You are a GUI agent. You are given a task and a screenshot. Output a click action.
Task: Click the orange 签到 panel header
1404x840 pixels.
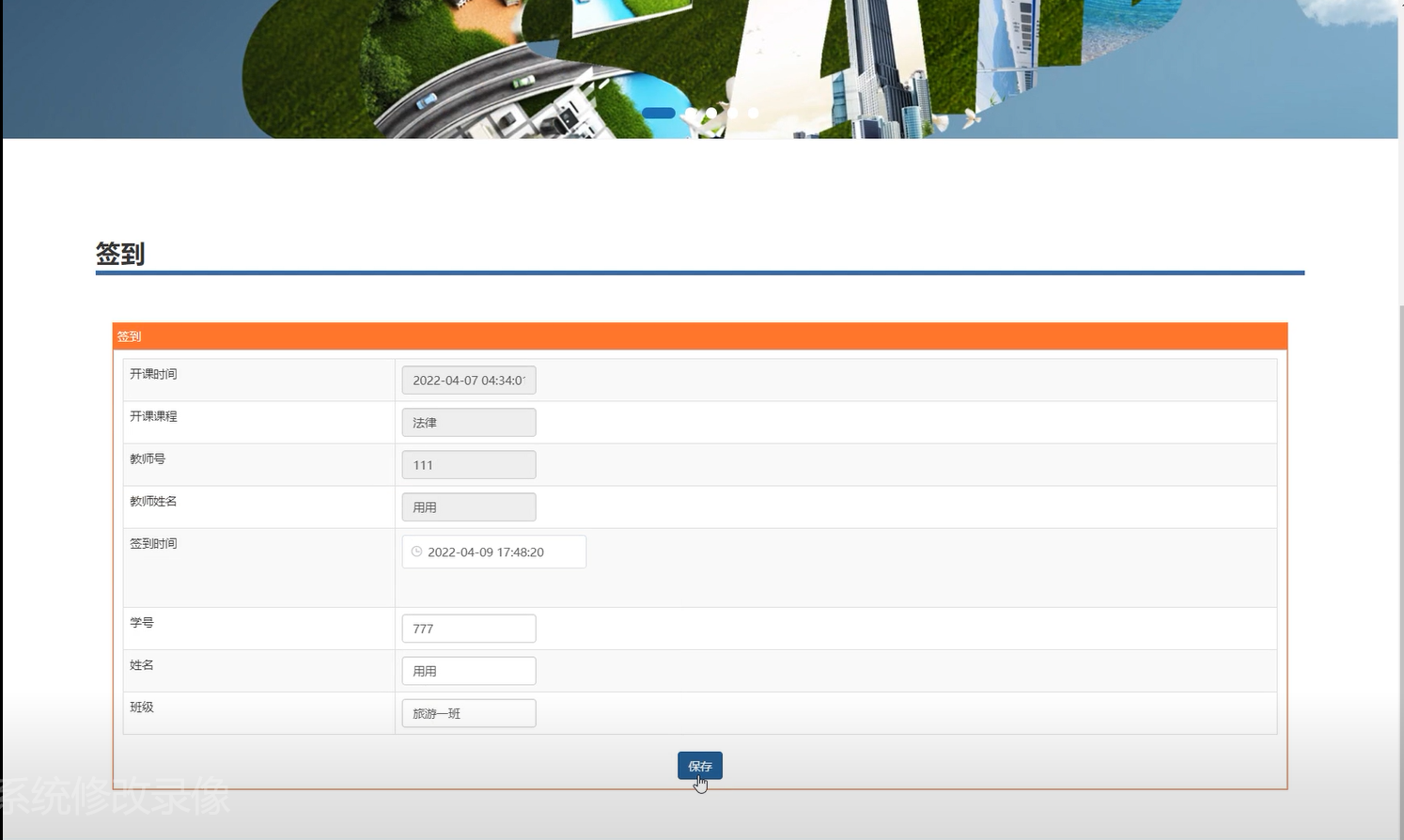click(x=699, y=336)
